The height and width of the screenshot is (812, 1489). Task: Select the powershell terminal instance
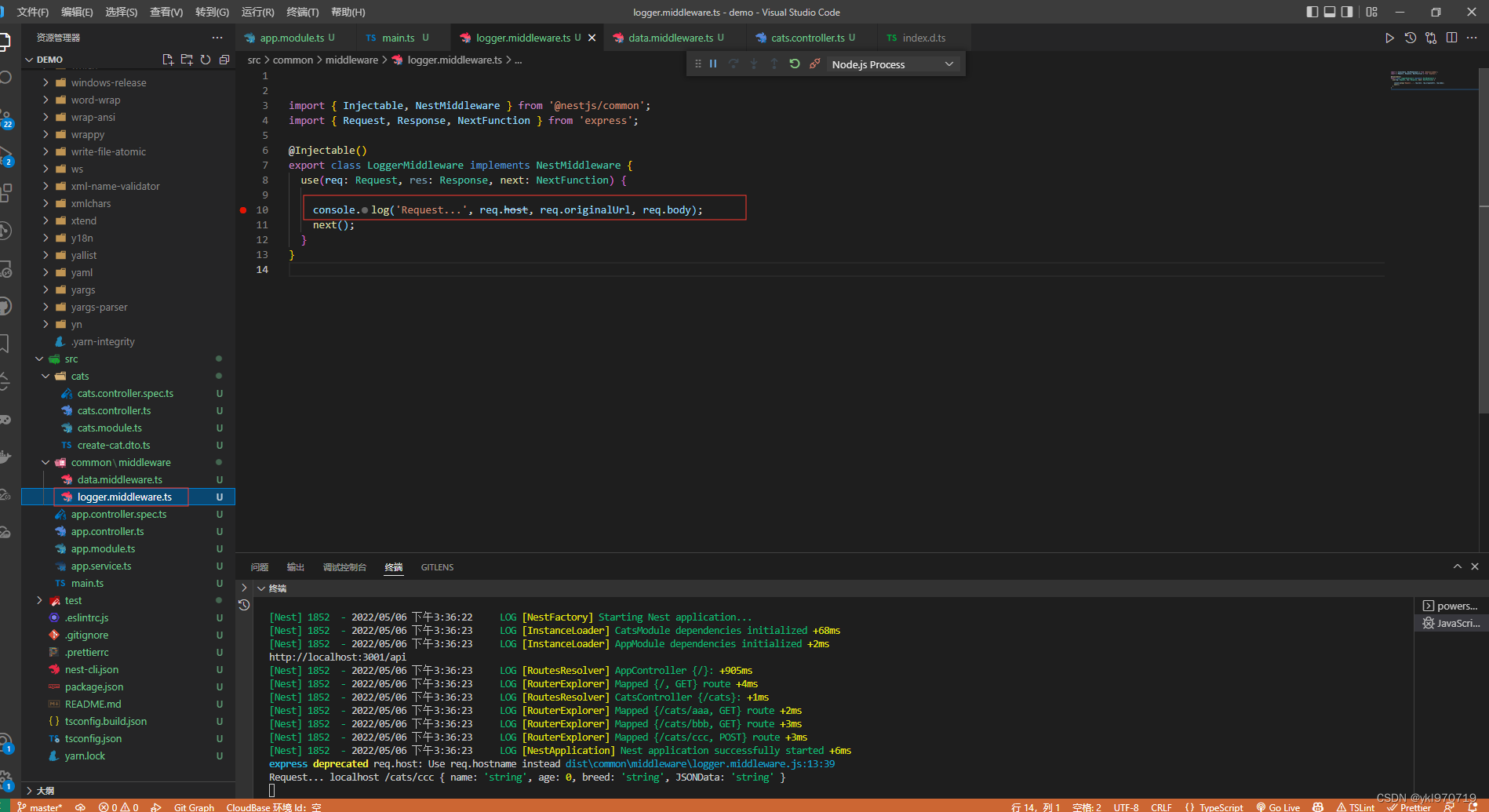[x=1451, y=606]
